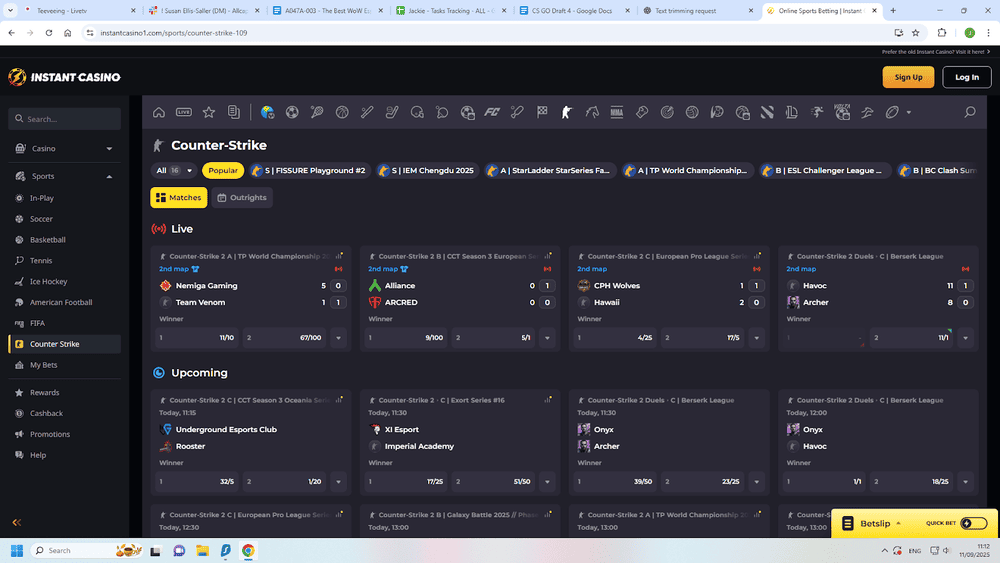Toggle the Quick Bet switch
The height and width of the screenshot is (563, 1000).
pyautogui.click(x=974, y=523)
